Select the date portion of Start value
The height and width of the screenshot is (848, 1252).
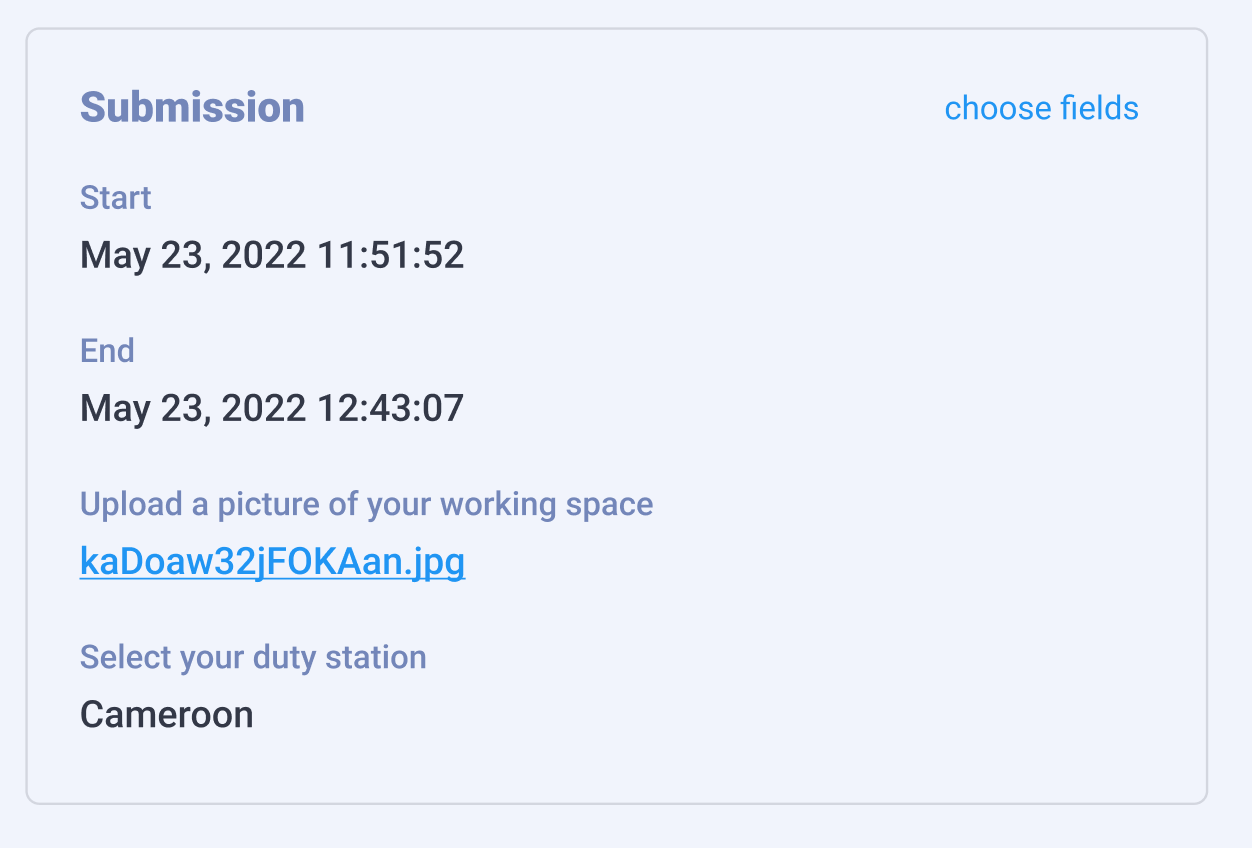[192, 255]
